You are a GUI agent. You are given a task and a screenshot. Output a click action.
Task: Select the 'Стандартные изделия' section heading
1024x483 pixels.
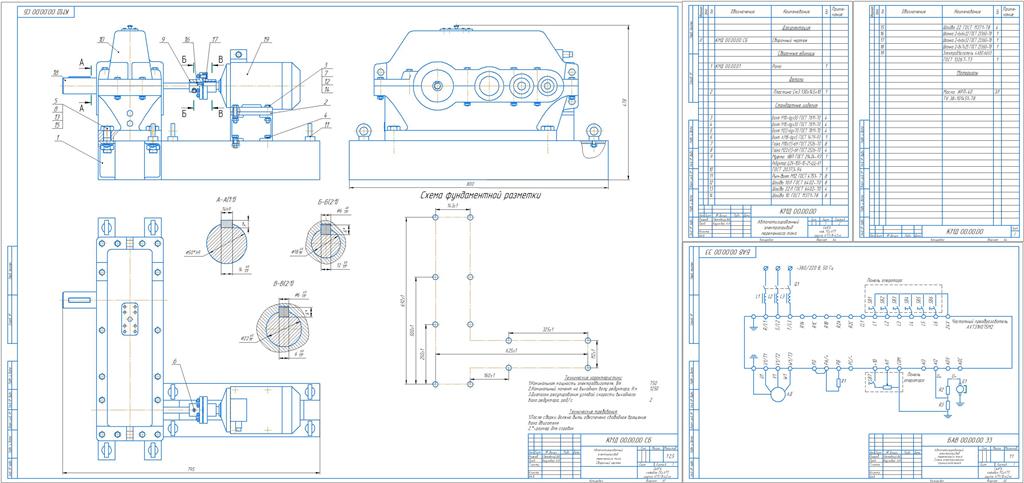pyautogui.click(x=797, y=104)
